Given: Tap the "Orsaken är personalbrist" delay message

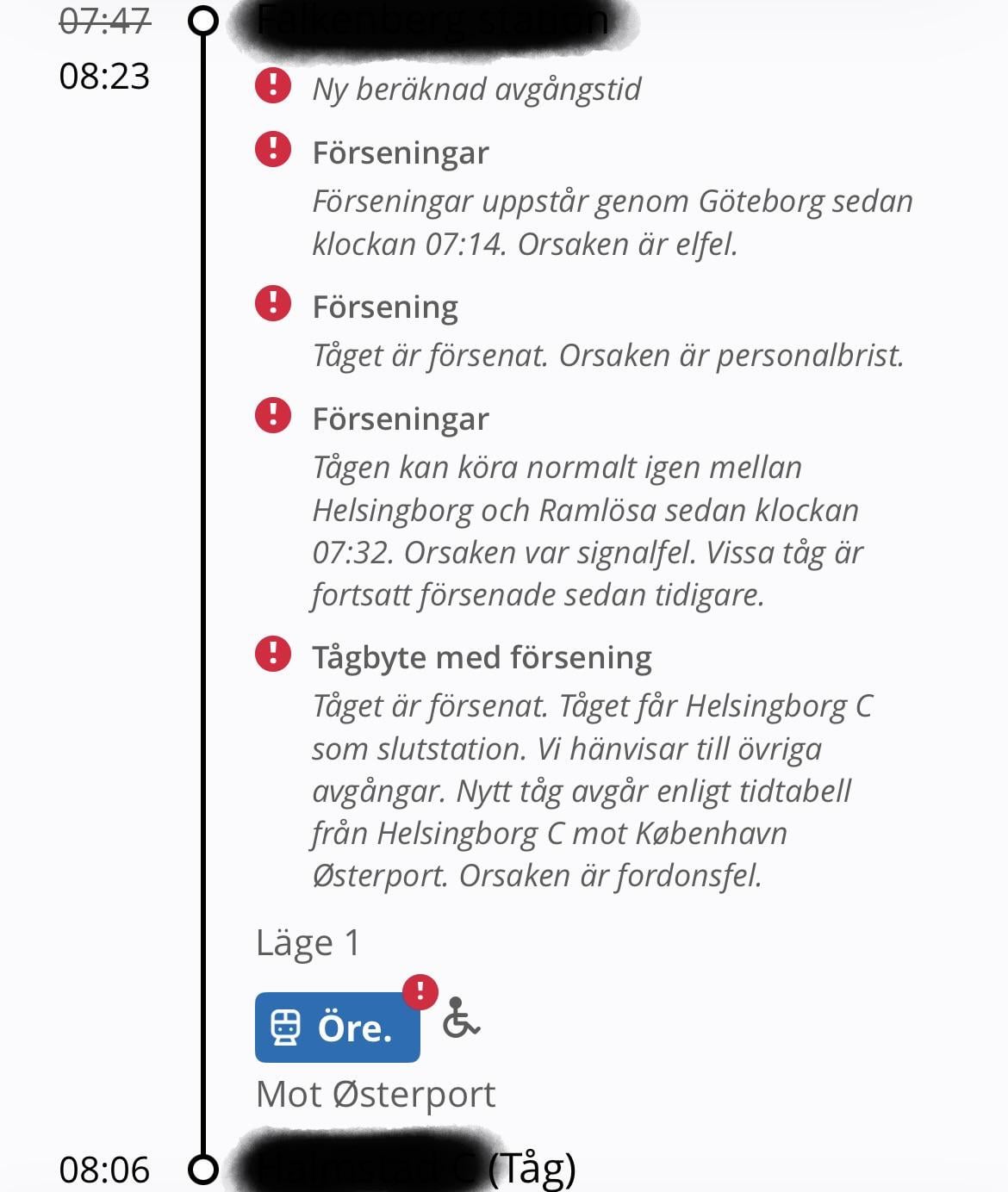Looking at the screenshot, I should tap(608, 356).
